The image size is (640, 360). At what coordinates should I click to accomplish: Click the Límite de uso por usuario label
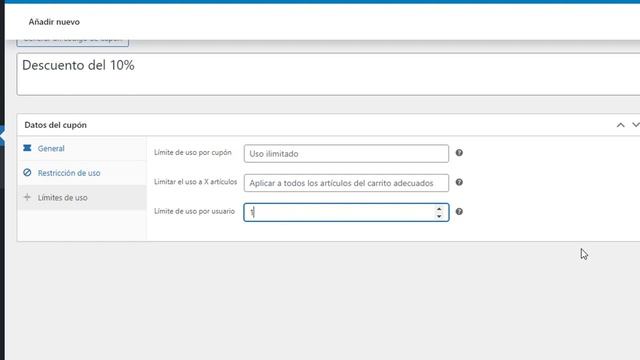pos(194,211)
